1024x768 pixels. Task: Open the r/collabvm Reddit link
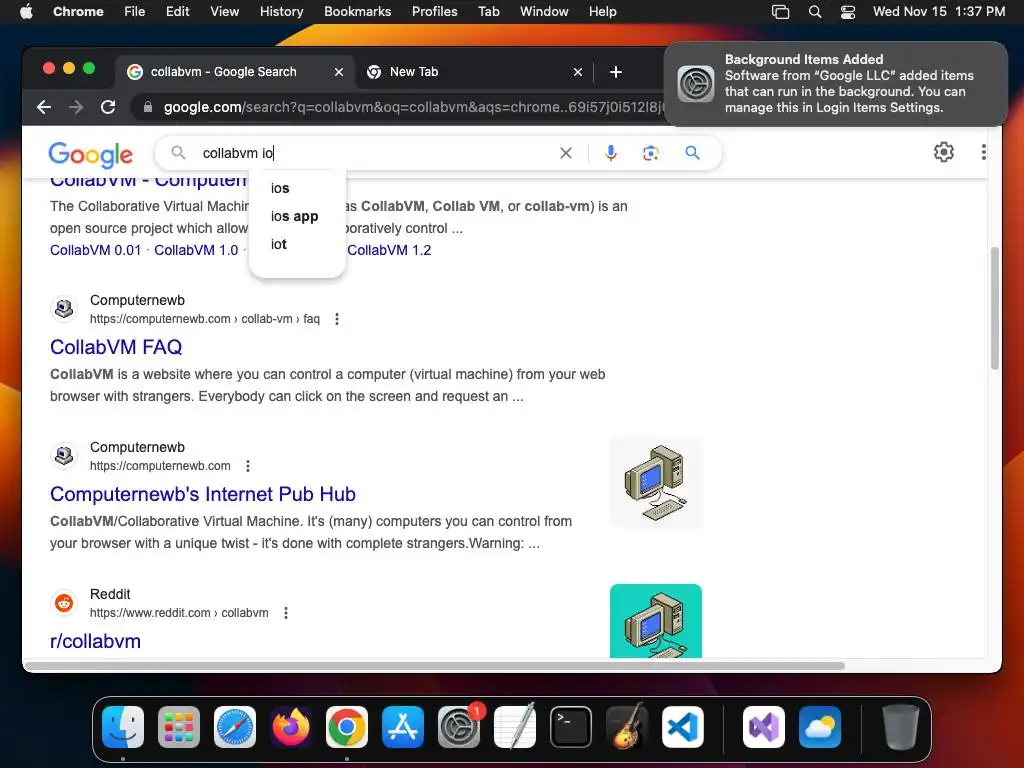[x=95, y=641]
